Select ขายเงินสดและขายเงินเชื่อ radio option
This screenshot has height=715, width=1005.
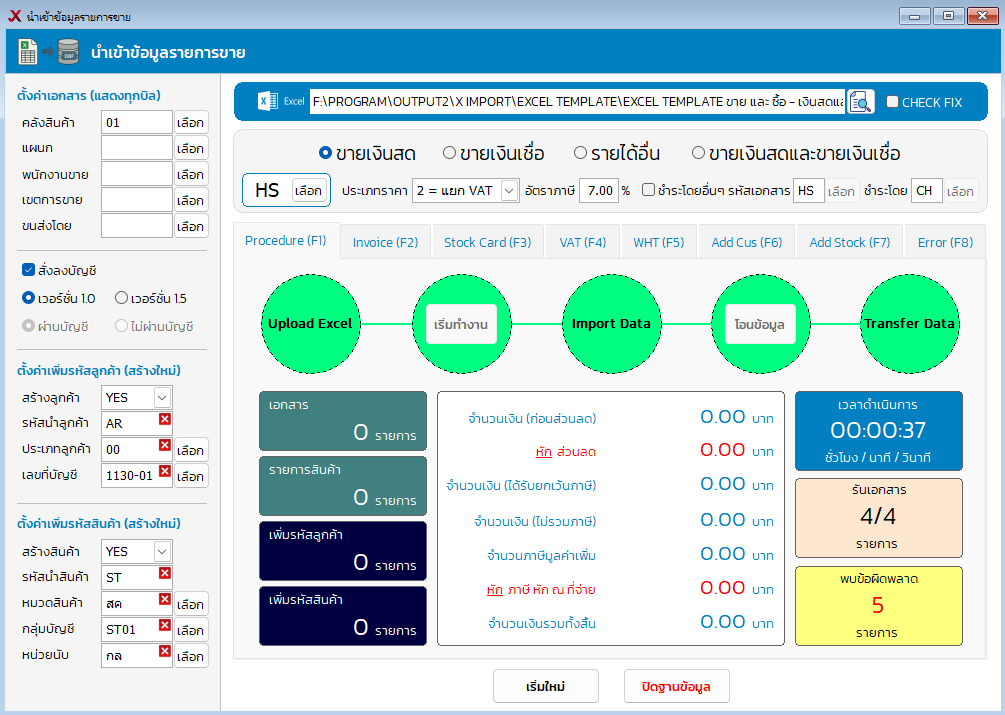point(698,152)
